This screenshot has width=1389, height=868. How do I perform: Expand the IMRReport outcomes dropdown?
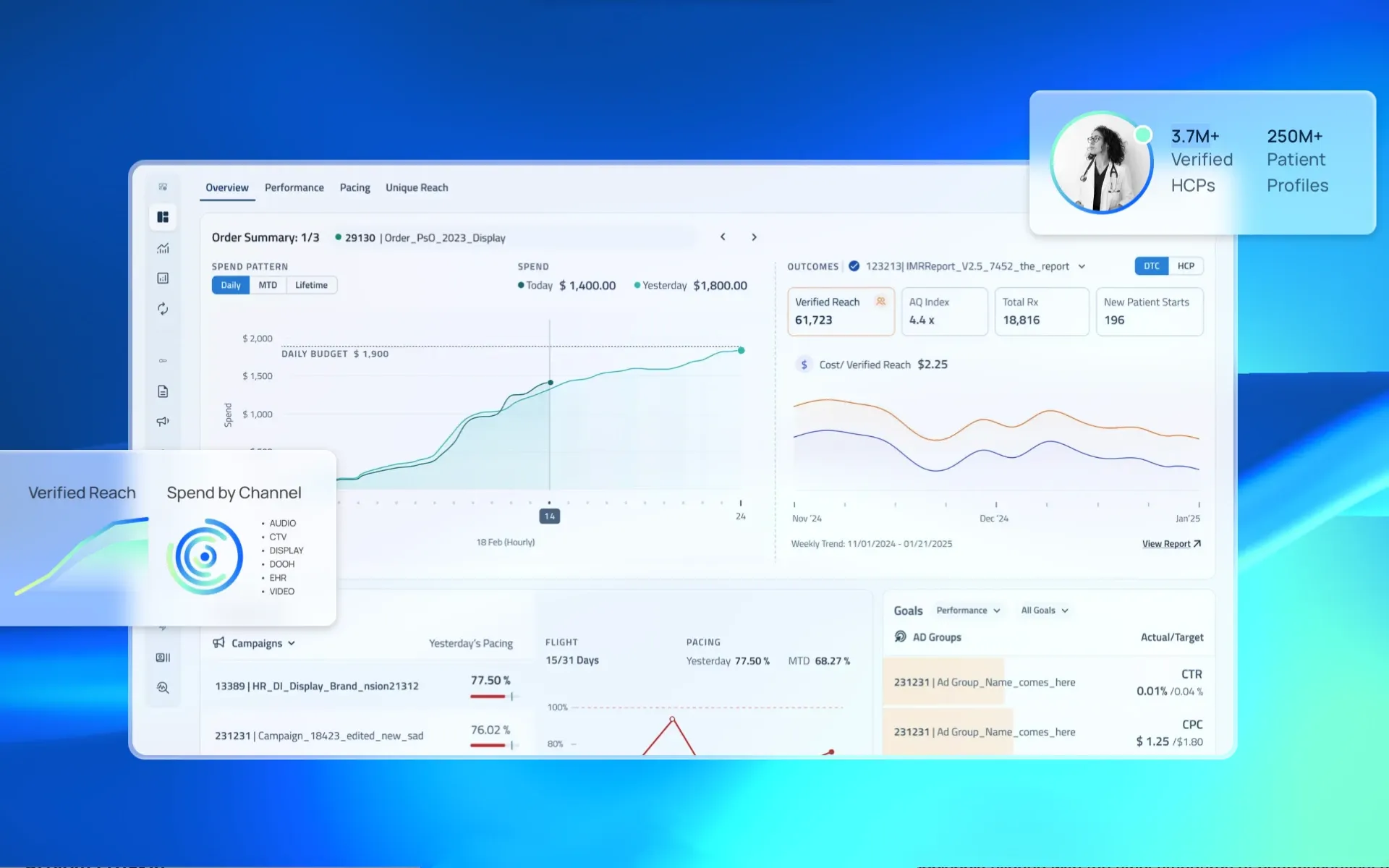coord(1082,266)
